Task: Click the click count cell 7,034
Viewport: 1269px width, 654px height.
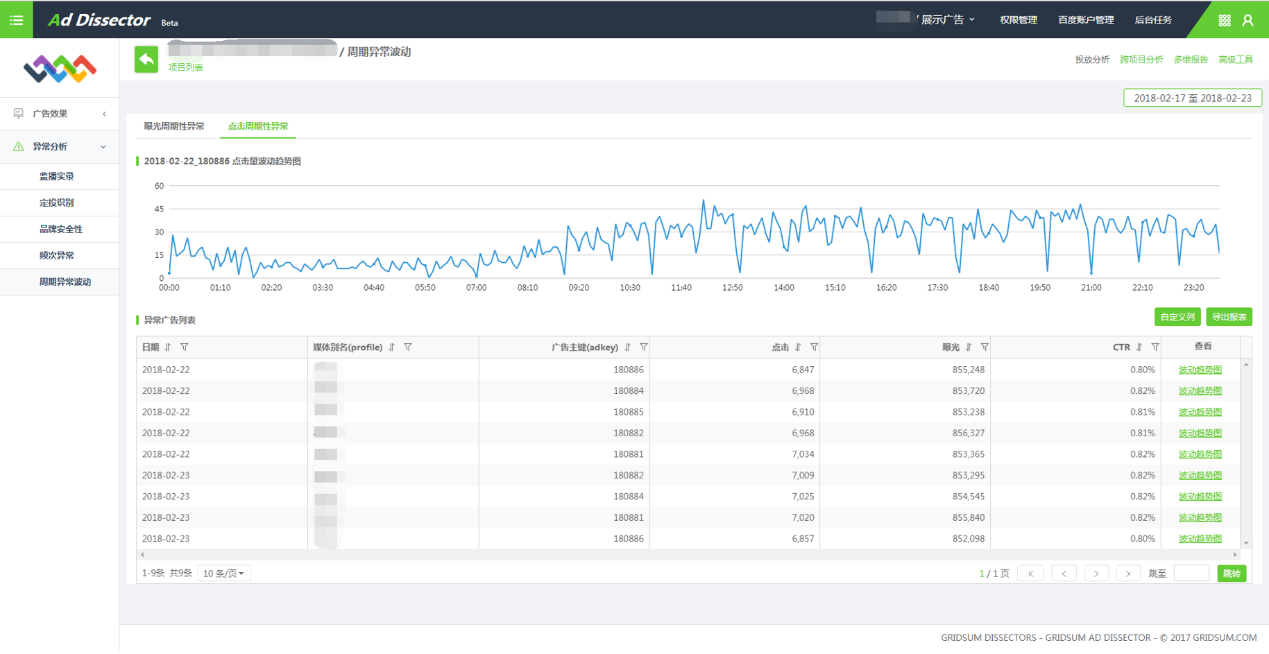Action: (x=801, y=454)
